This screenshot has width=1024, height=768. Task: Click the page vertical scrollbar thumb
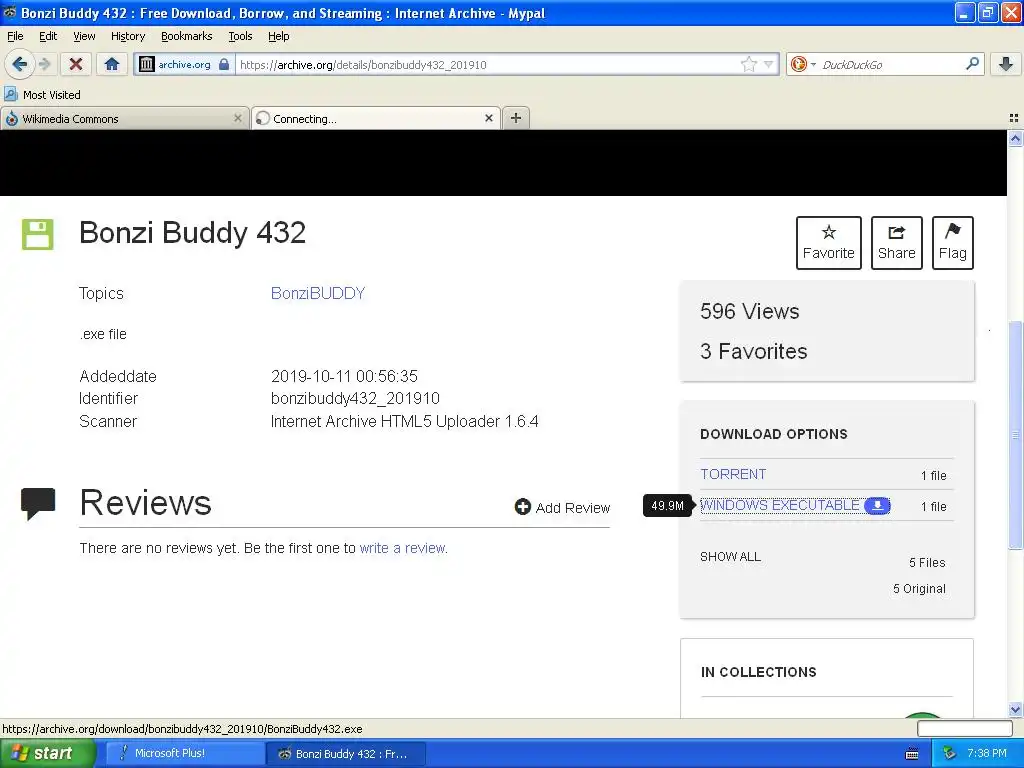pos(1015,434)
